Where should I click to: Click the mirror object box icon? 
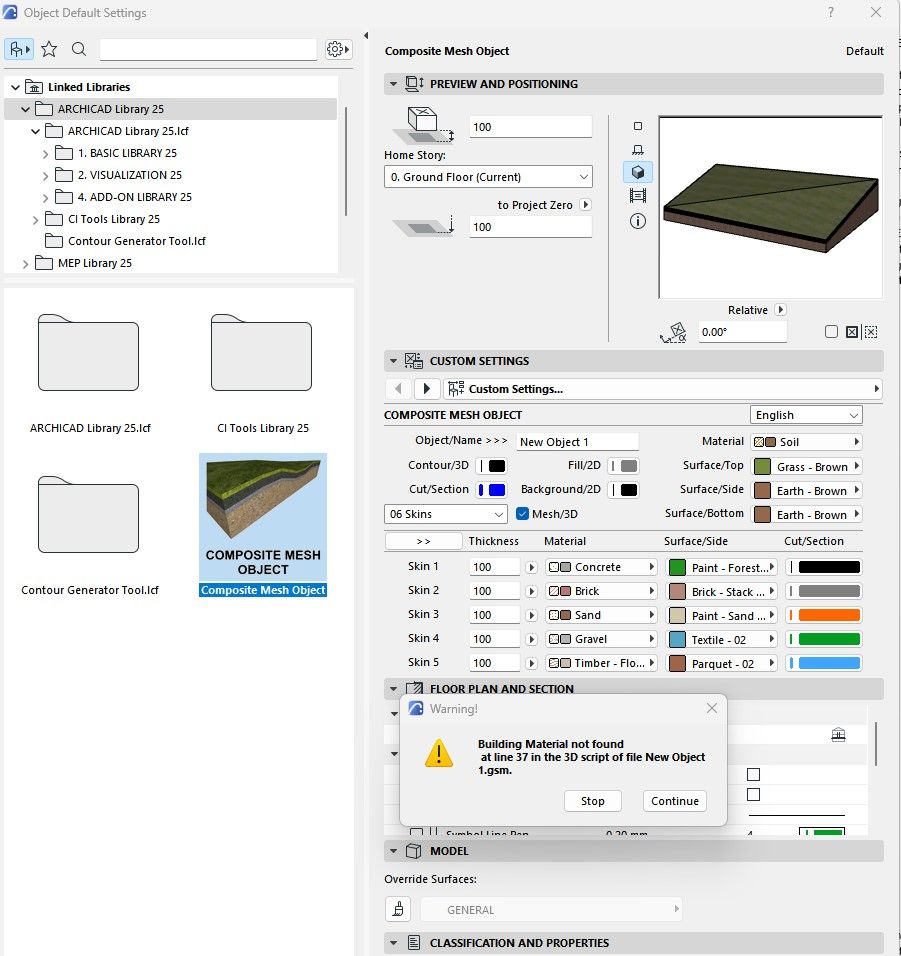coord(852,332)
